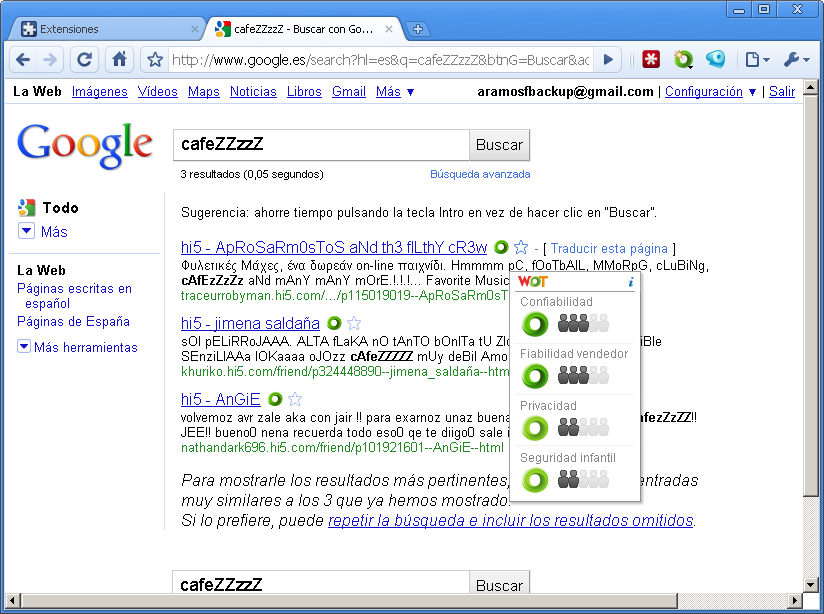Click the browser address bar URL
Screen dimensions: 824x614
pyautogui.click(x=380, y=60)
